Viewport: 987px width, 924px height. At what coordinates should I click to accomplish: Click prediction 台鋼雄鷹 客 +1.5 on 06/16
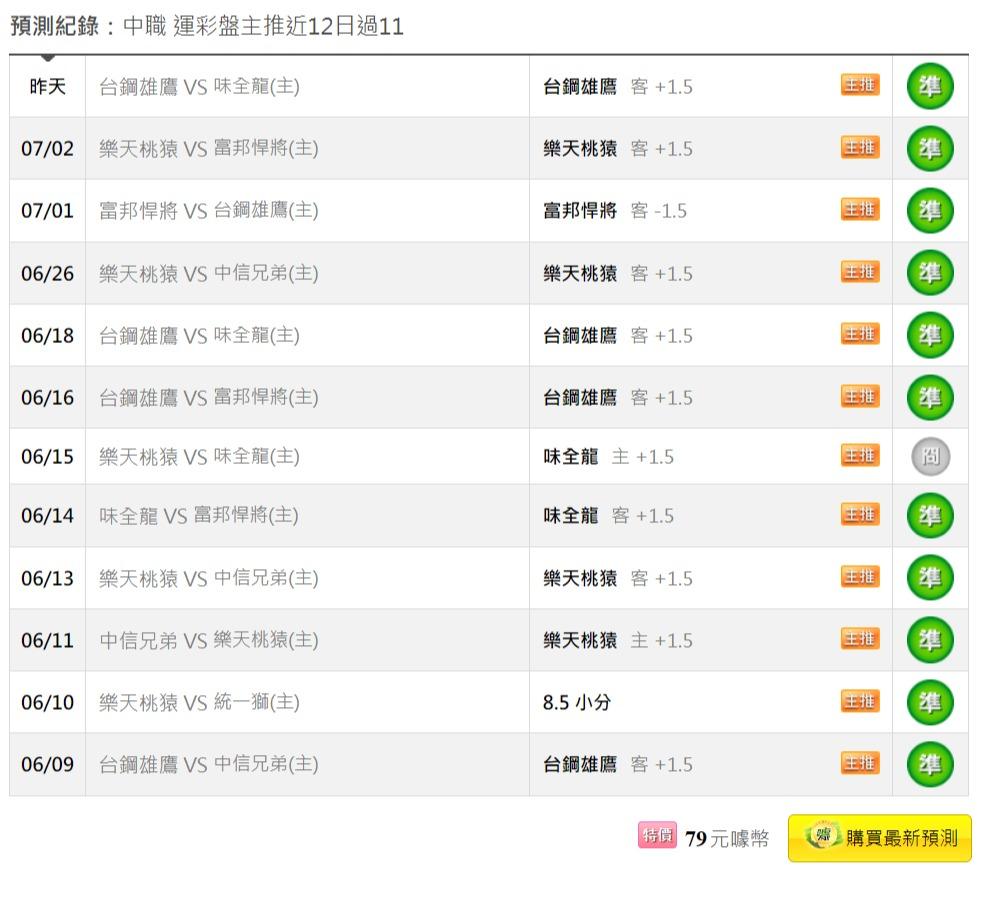click(618, 397)
